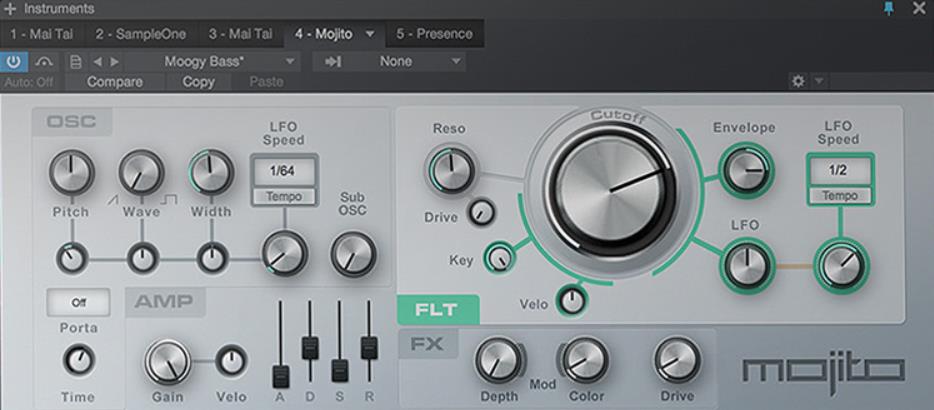Viewport: 934px width, 410px height.
Task: Open dropdown arrow on Mojito tab
Action: [370, 34]
